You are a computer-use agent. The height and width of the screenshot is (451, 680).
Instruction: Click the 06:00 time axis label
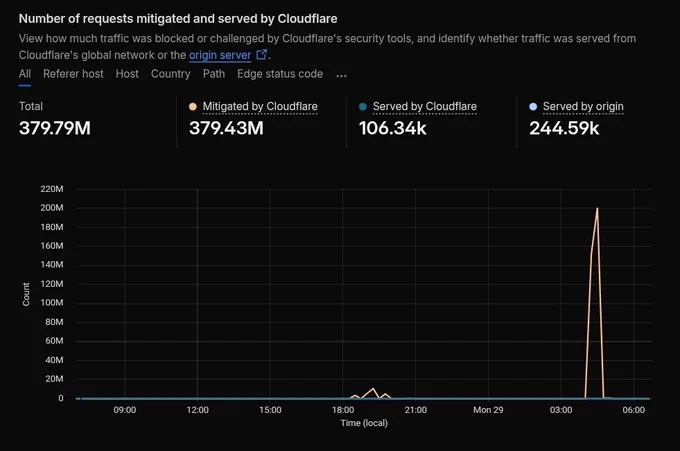click(x=634, y=410)
